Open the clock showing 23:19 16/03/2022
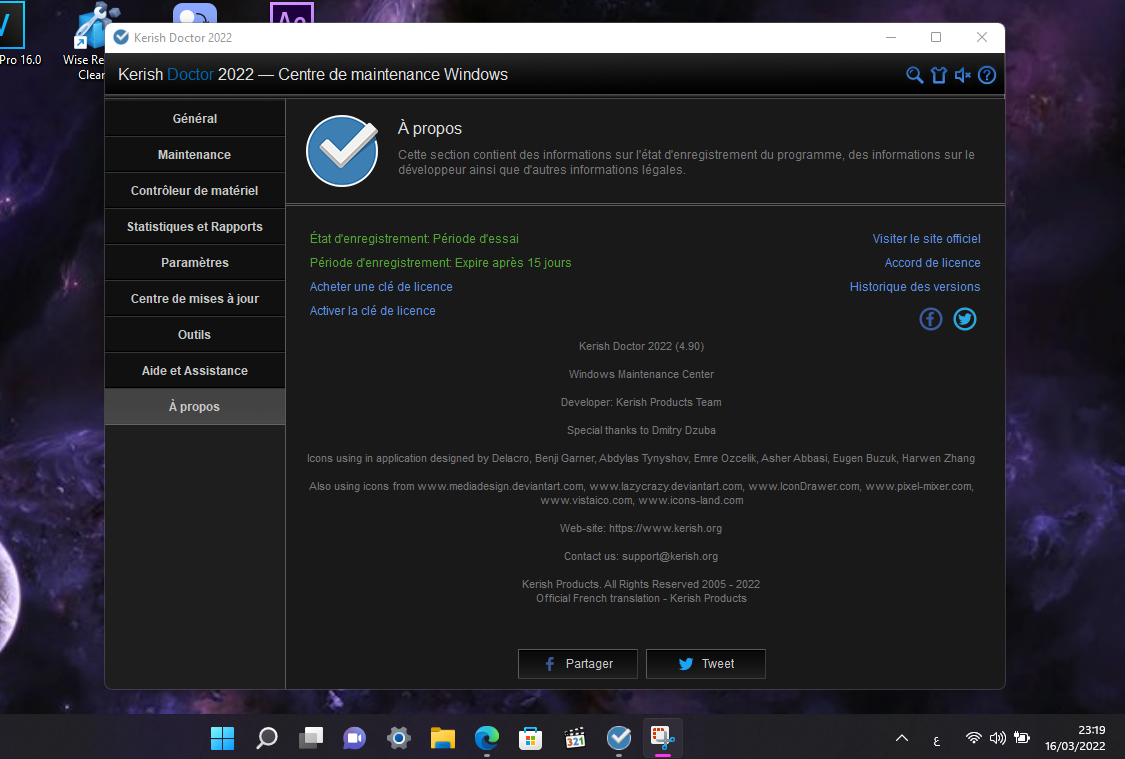 (1075, 738)
